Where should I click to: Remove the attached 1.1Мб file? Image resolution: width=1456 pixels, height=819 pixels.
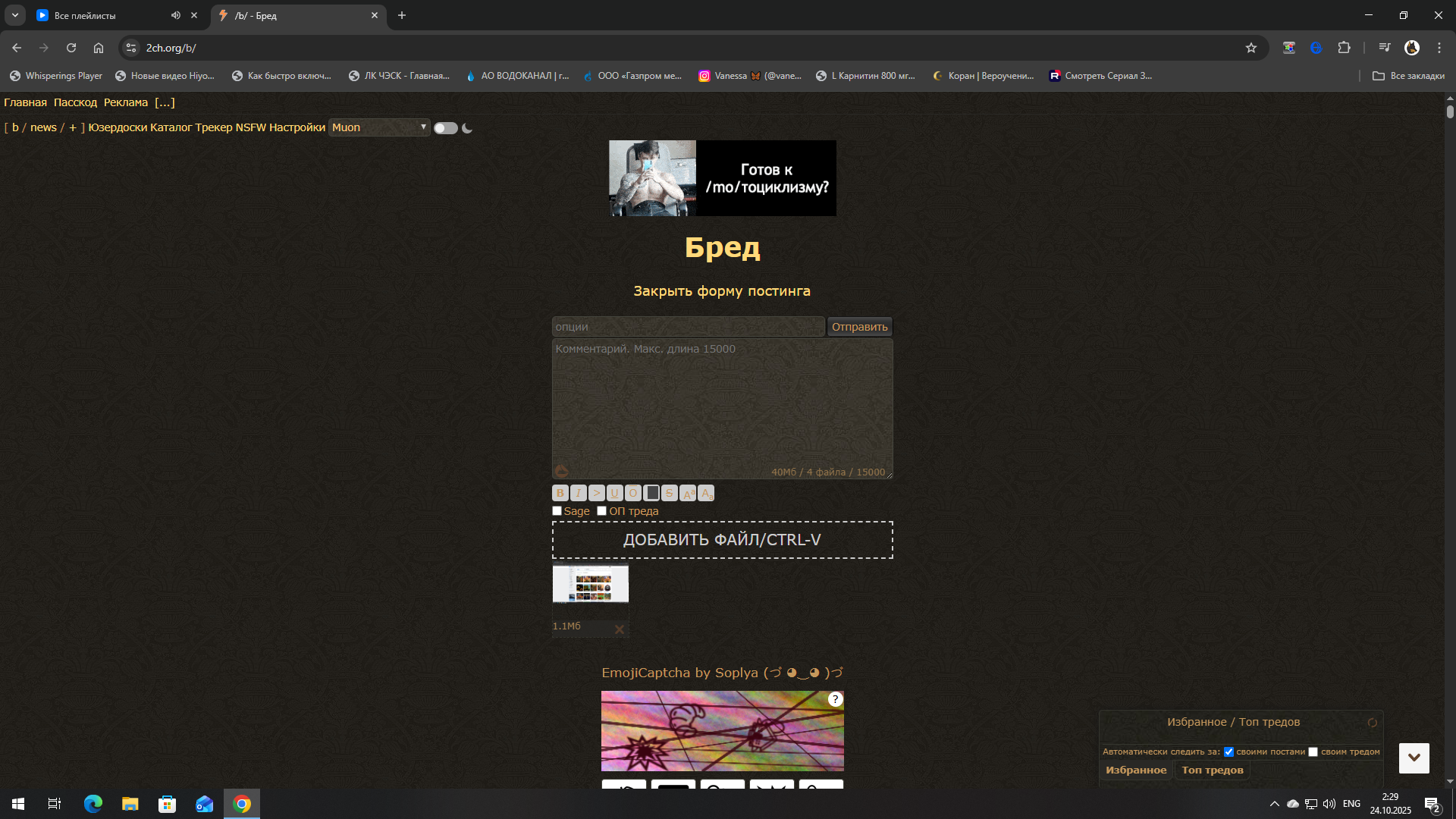point(619,629)
